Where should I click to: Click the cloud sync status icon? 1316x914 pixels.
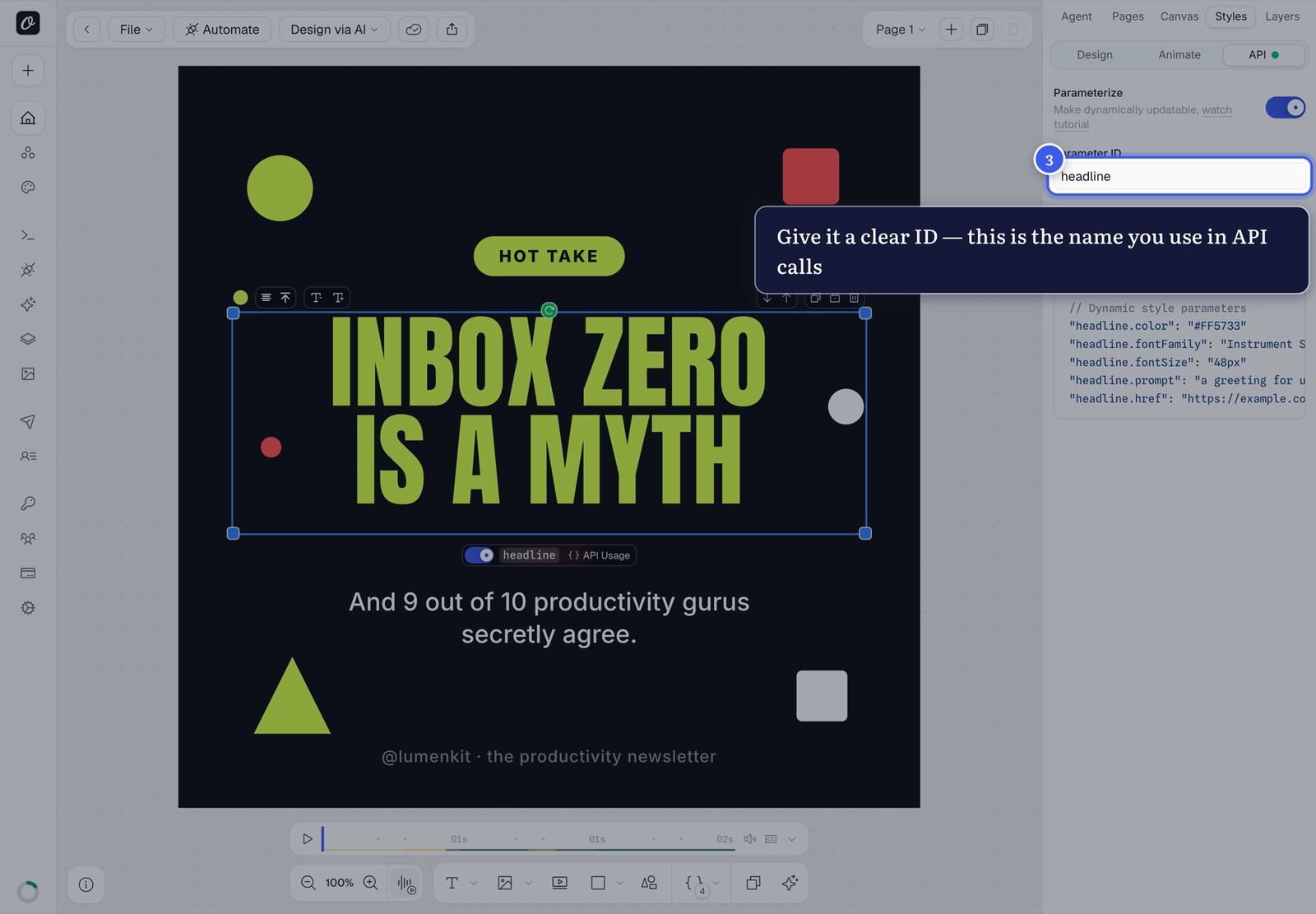tap(414, 30)
